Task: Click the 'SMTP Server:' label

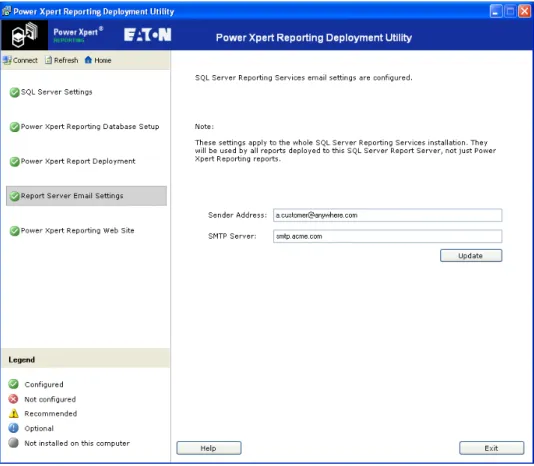Action: point(232,236)
